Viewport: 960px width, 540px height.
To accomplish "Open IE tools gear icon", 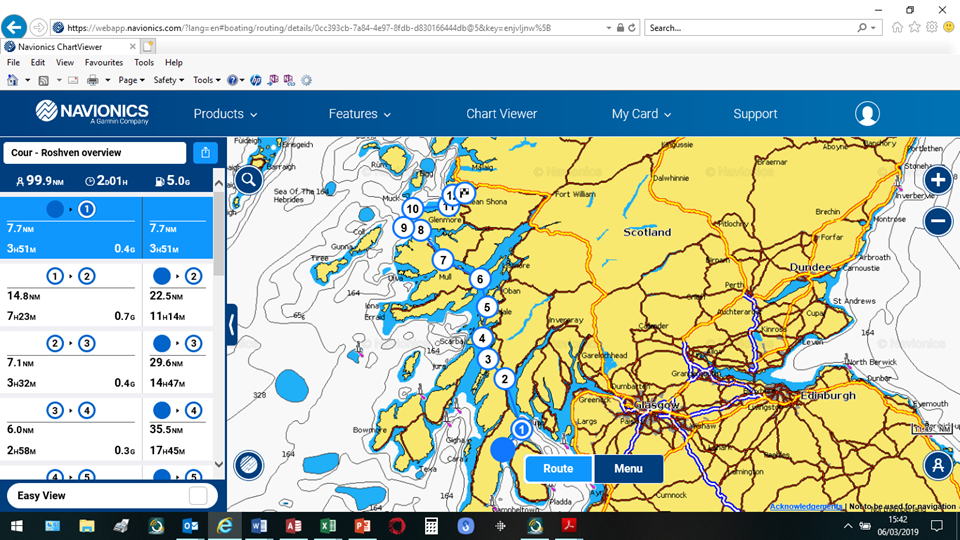I will [932, 27].
